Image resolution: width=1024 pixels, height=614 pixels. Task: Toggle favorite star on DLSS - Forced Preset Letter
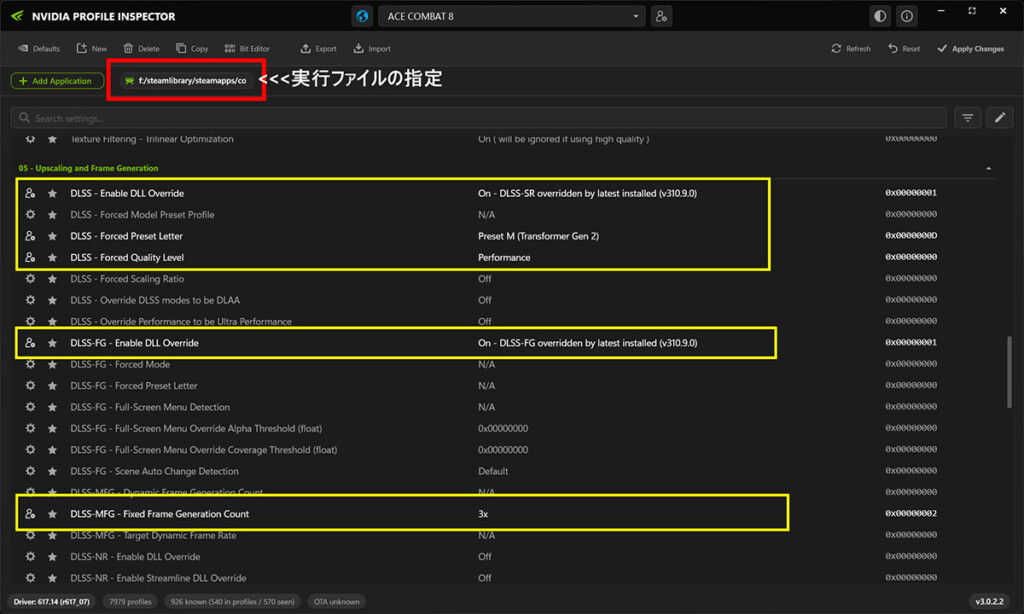coord(52,236)
